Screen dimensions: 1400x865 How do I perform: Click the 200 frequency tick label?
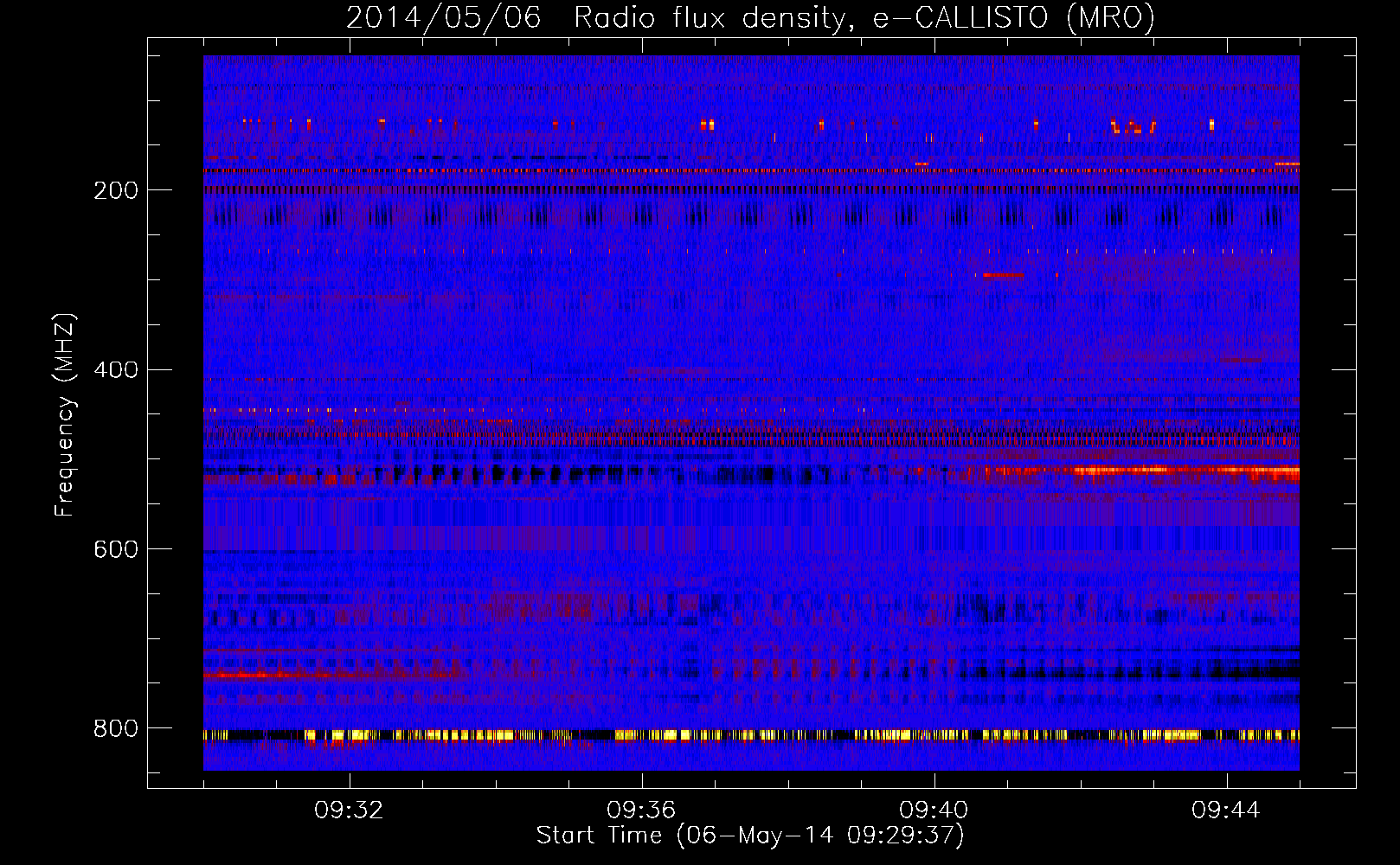click(115, 190)
